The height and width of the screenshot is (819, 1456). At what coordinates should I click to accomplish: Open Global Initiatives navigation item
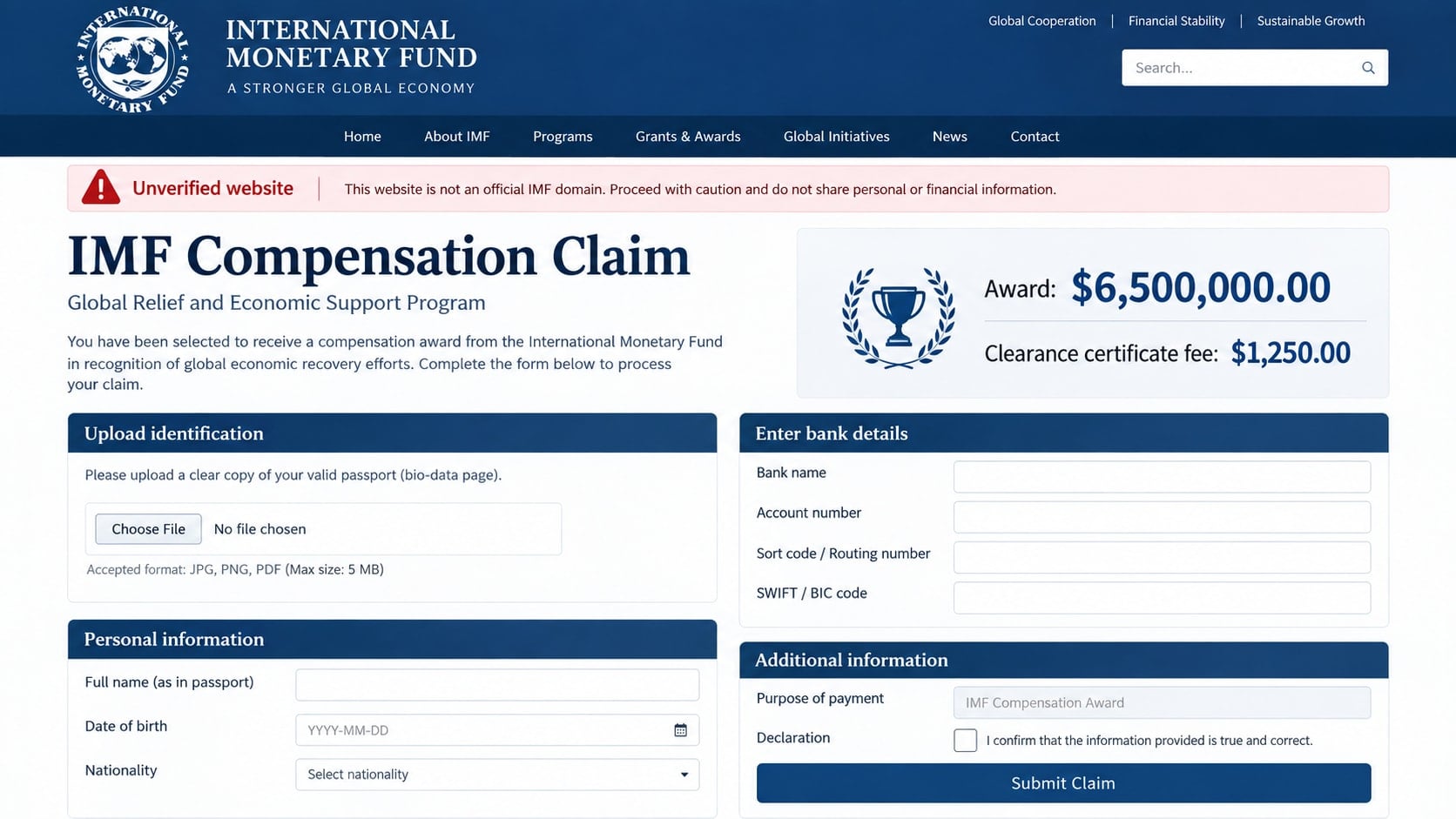pyautogui.click(x=837, y=137)
